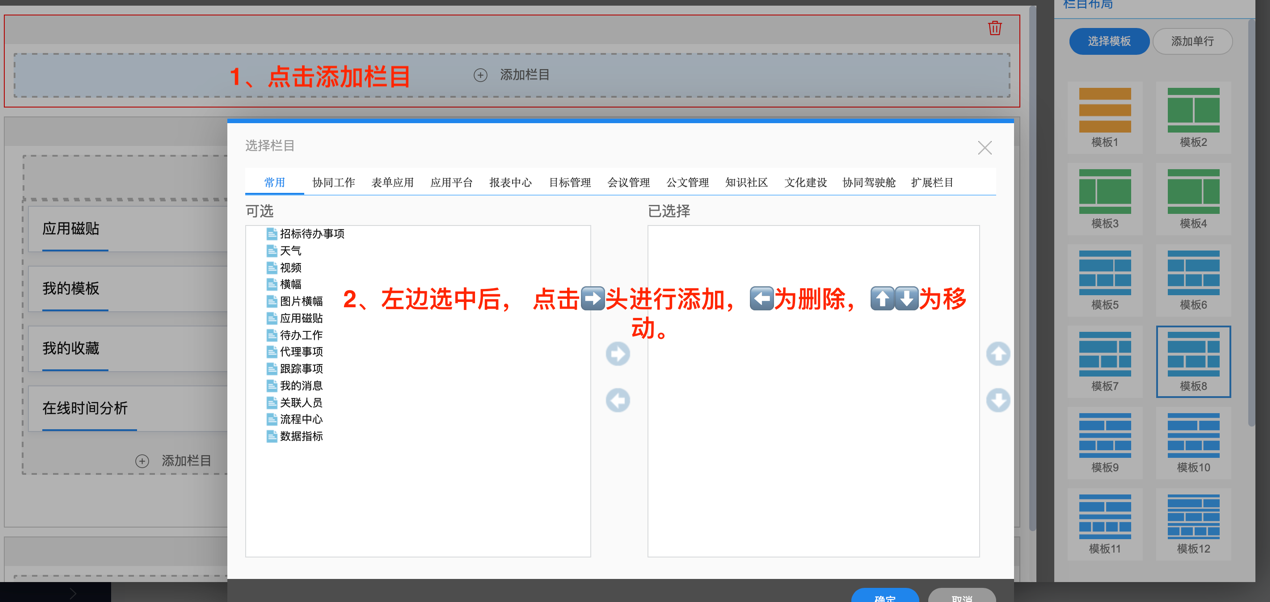This screenshot has width=1270, height=602.
Task: Select the 图片横幅 item
Action: pos(301,301)
